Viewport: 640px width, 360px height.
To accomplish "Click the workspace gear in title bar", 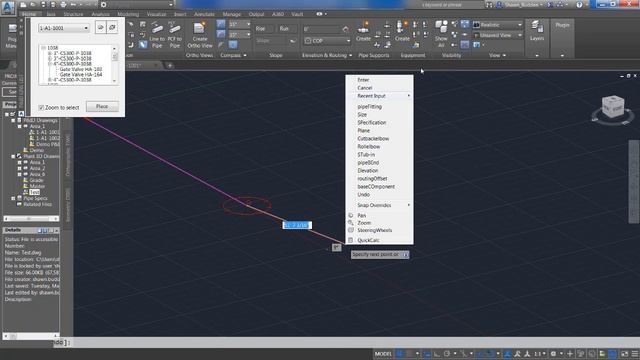I will coord(104,5).
